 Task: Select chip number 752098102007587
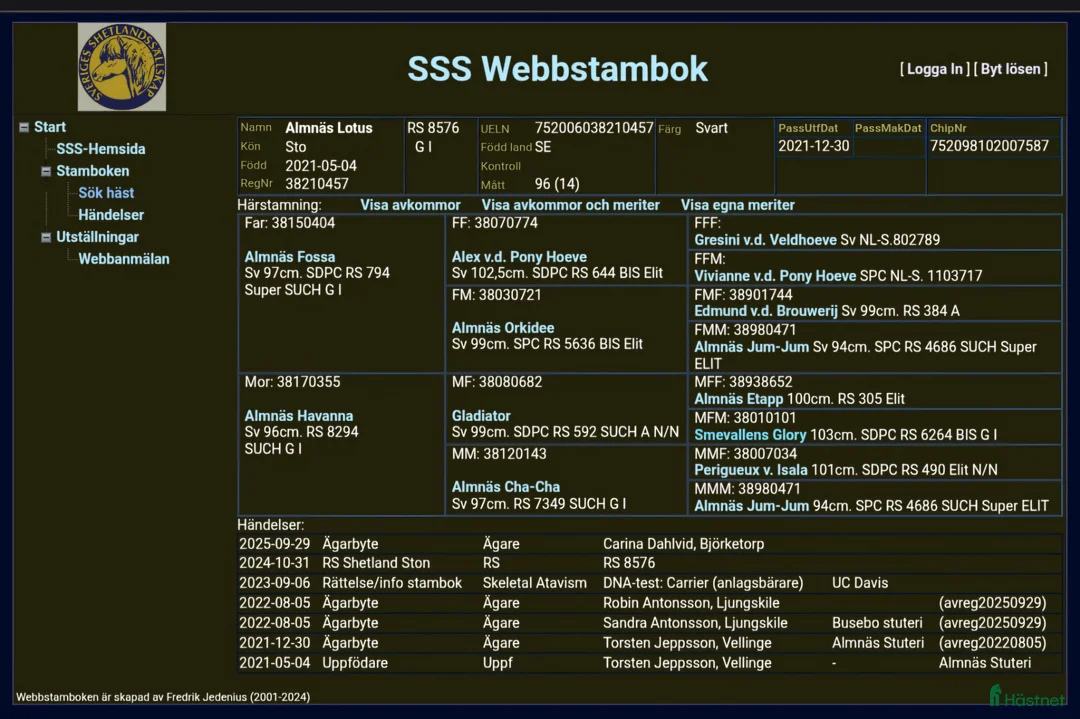tap(989, 145)
